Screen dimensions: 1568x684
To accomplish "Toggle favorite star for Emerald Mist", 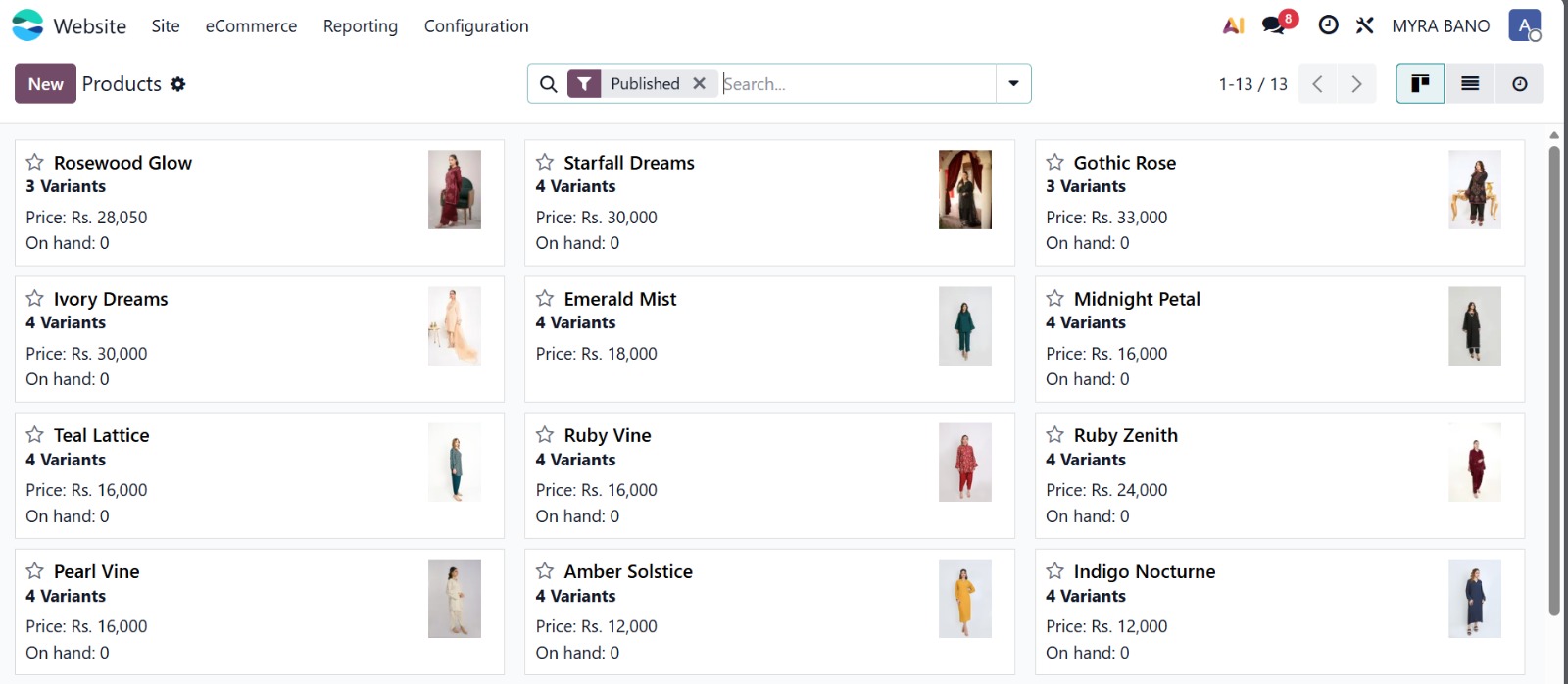I will pyautogui.click(x=545, y=298).
